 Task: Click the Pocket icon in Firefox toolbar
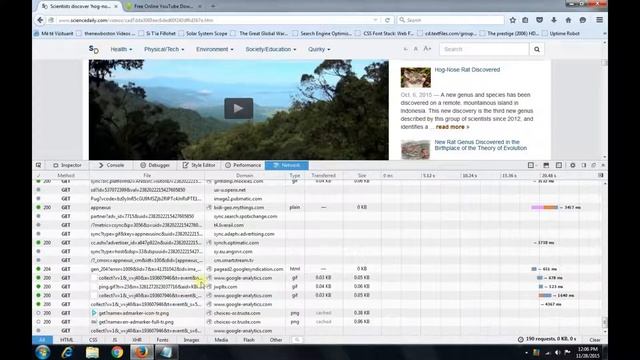tap(539, 20)
